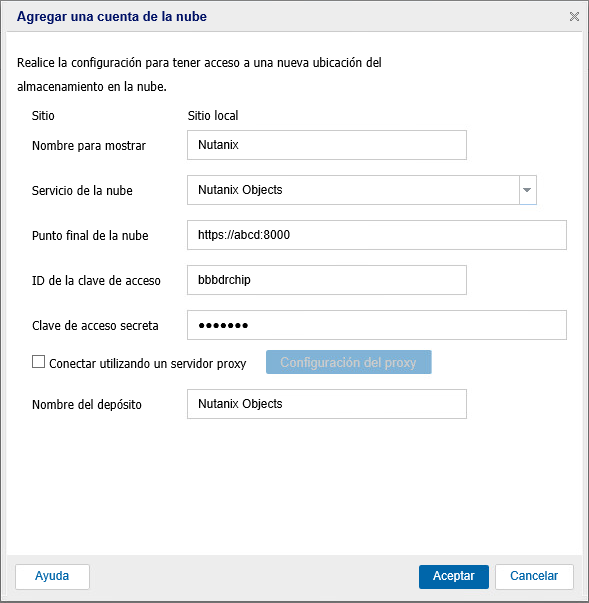The height and width of the screenshot is (603, 589).
Task: Expand the Servicio de la nube dropdown arrow
Action: coord(527,190)
